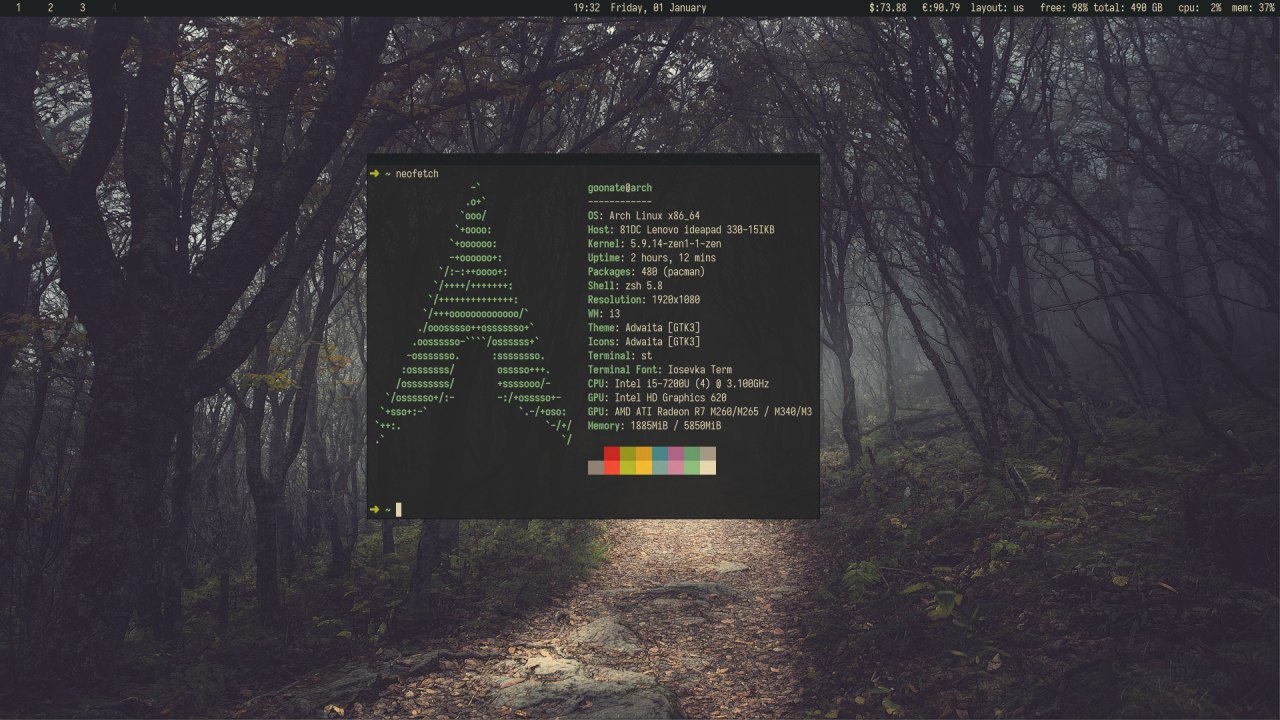Click the goonate@arch title line

click(620, 188)
